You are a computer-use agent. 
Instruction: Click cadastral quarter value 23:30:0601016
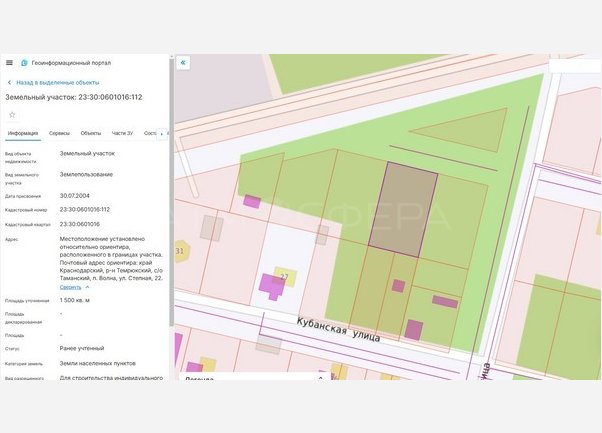pyautogui.click(x=79, y=224)
